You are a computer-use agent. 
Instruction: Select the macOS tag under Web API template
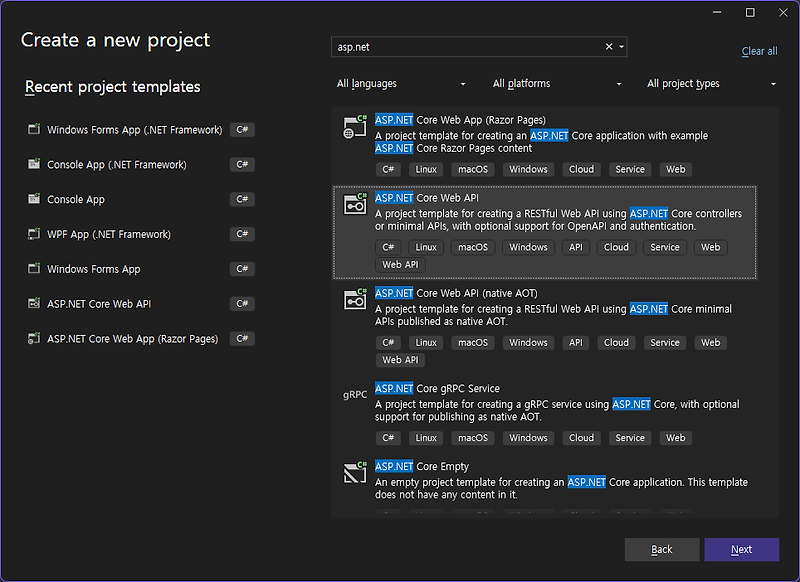[x=472, y=247]
